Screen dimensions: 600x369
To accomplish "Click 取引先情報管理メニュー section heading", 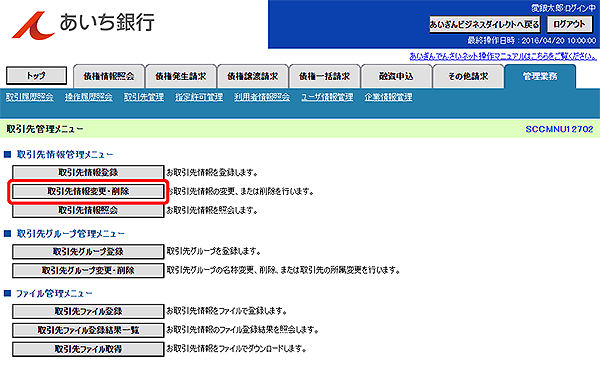I will 65,155.
